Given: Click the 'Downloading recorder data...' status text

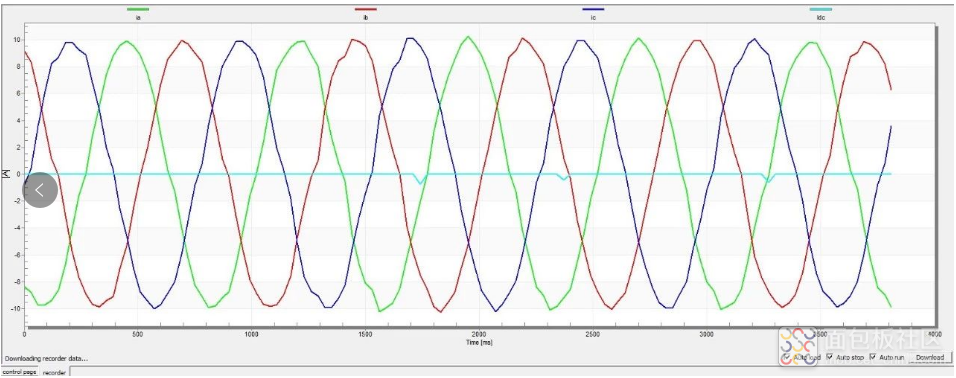Looking at the screenshot, I should tap(46, 358).
